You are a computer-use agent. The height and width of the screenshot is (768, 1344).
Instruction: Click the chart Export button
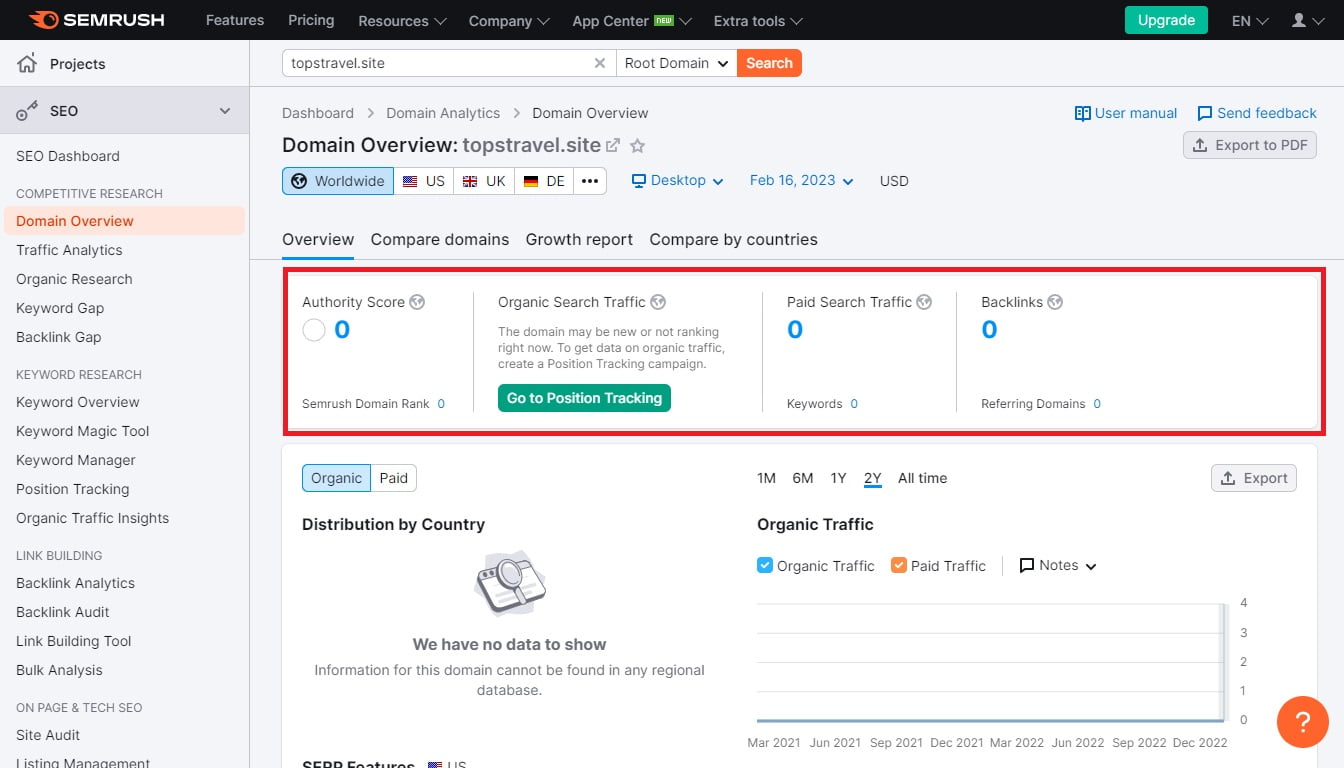1254,478
